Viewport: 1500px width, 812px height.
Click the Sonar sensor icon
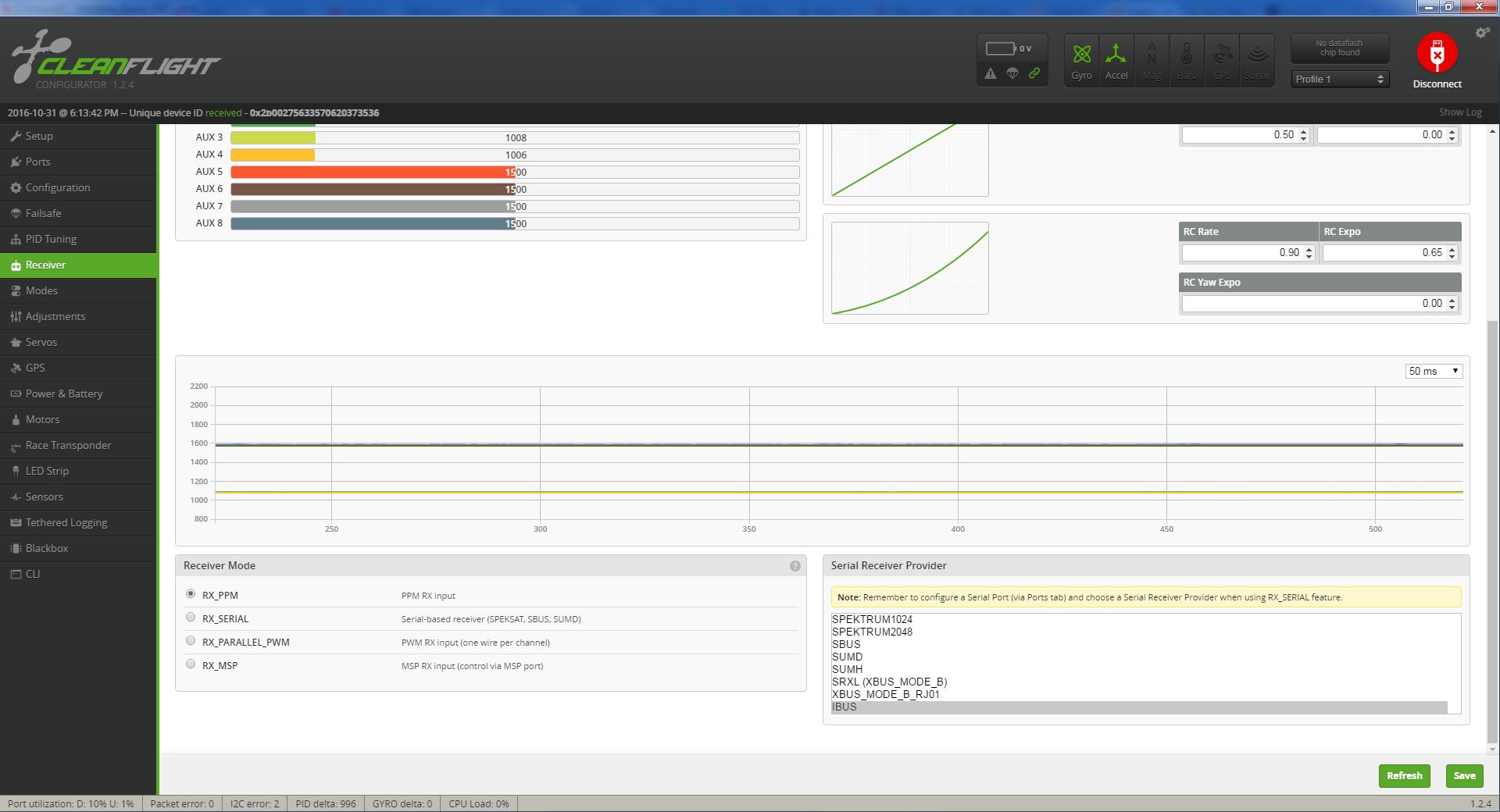(1257, 60)
